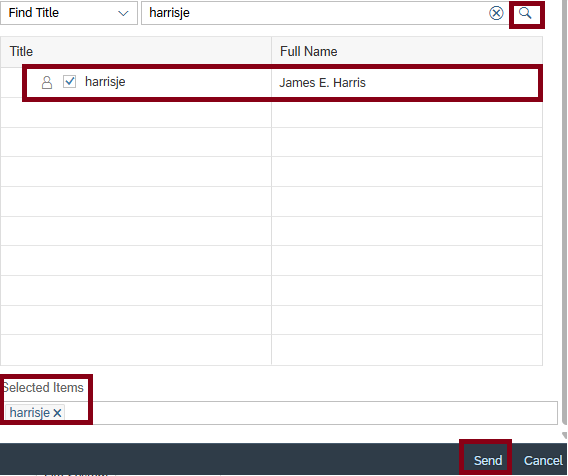Viewport: 568px width, 476px height.
Task: Click the harrisje title text in the row
Action: 105,82
